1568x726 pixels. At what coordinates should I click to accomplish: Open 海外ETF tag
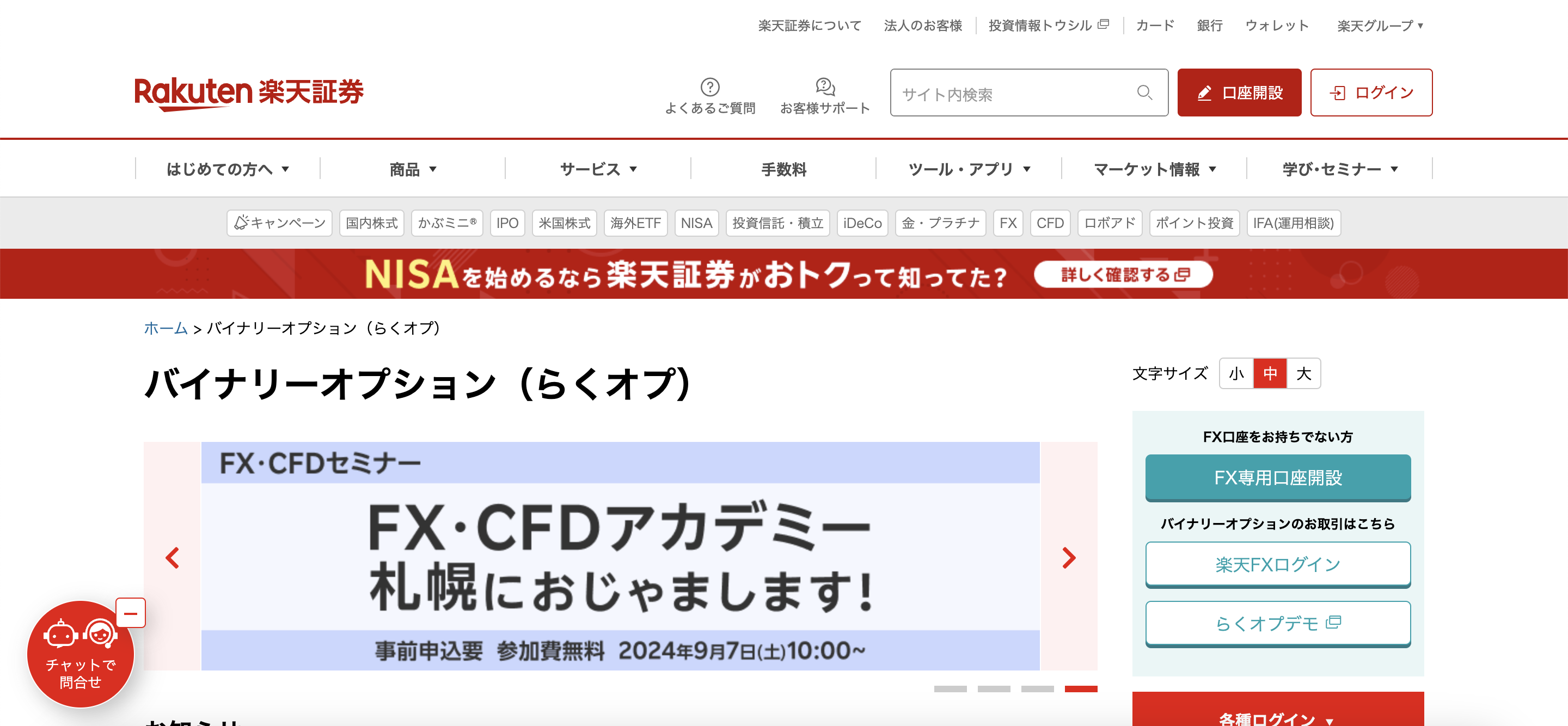pos(635,223)
